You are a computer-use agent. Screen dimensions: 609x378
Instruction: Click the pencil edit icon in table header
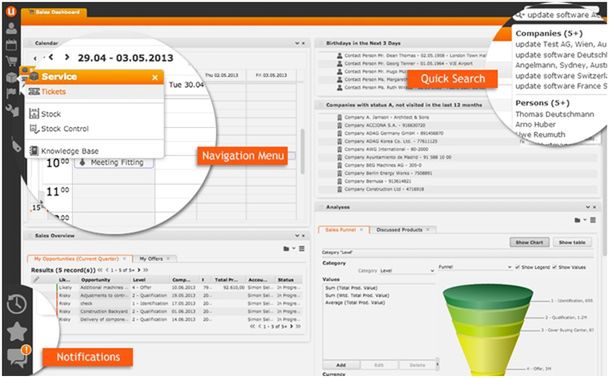pos(36,279)
